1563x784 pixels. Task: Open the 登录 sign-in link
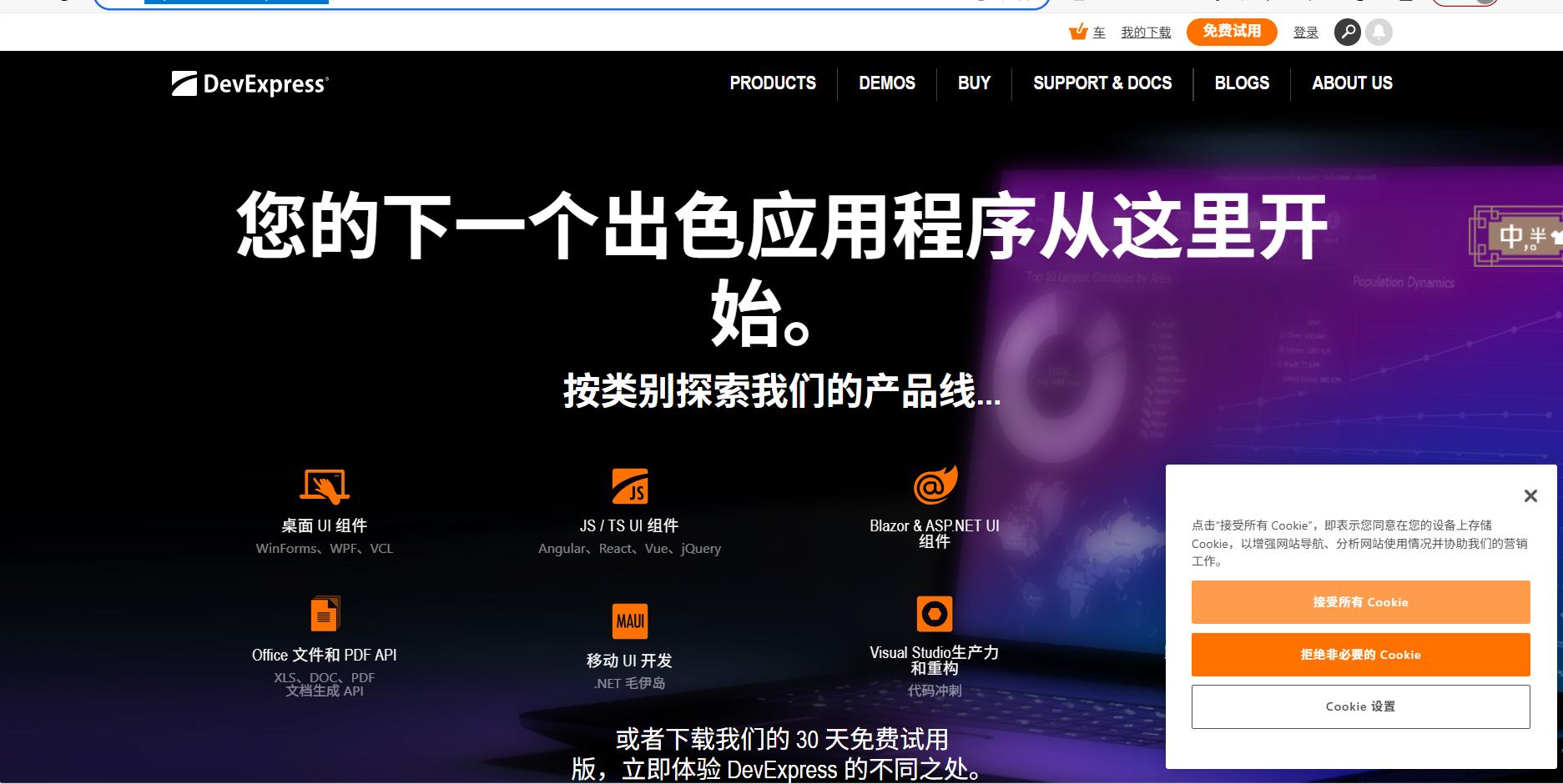[x=1305, y=32]
